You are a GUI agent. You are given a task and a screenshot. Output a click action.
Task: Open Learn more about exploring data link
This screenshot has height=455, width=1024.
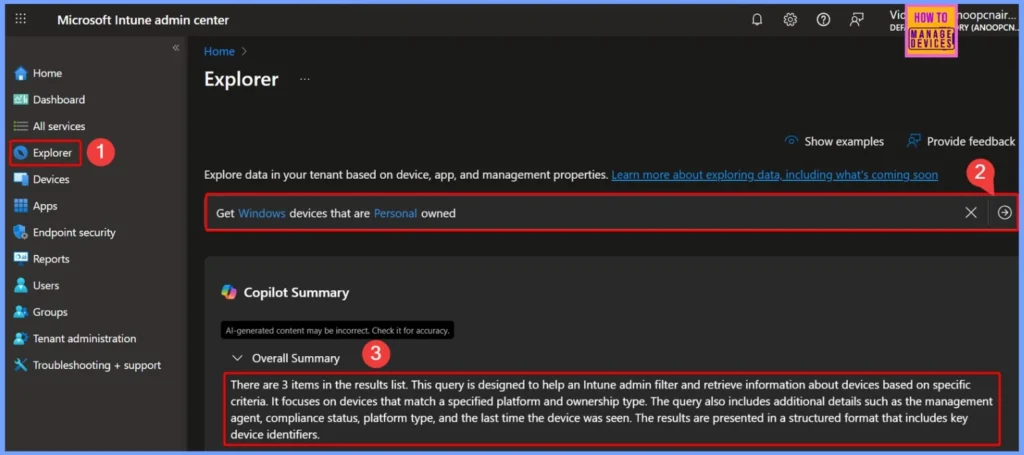775,175
